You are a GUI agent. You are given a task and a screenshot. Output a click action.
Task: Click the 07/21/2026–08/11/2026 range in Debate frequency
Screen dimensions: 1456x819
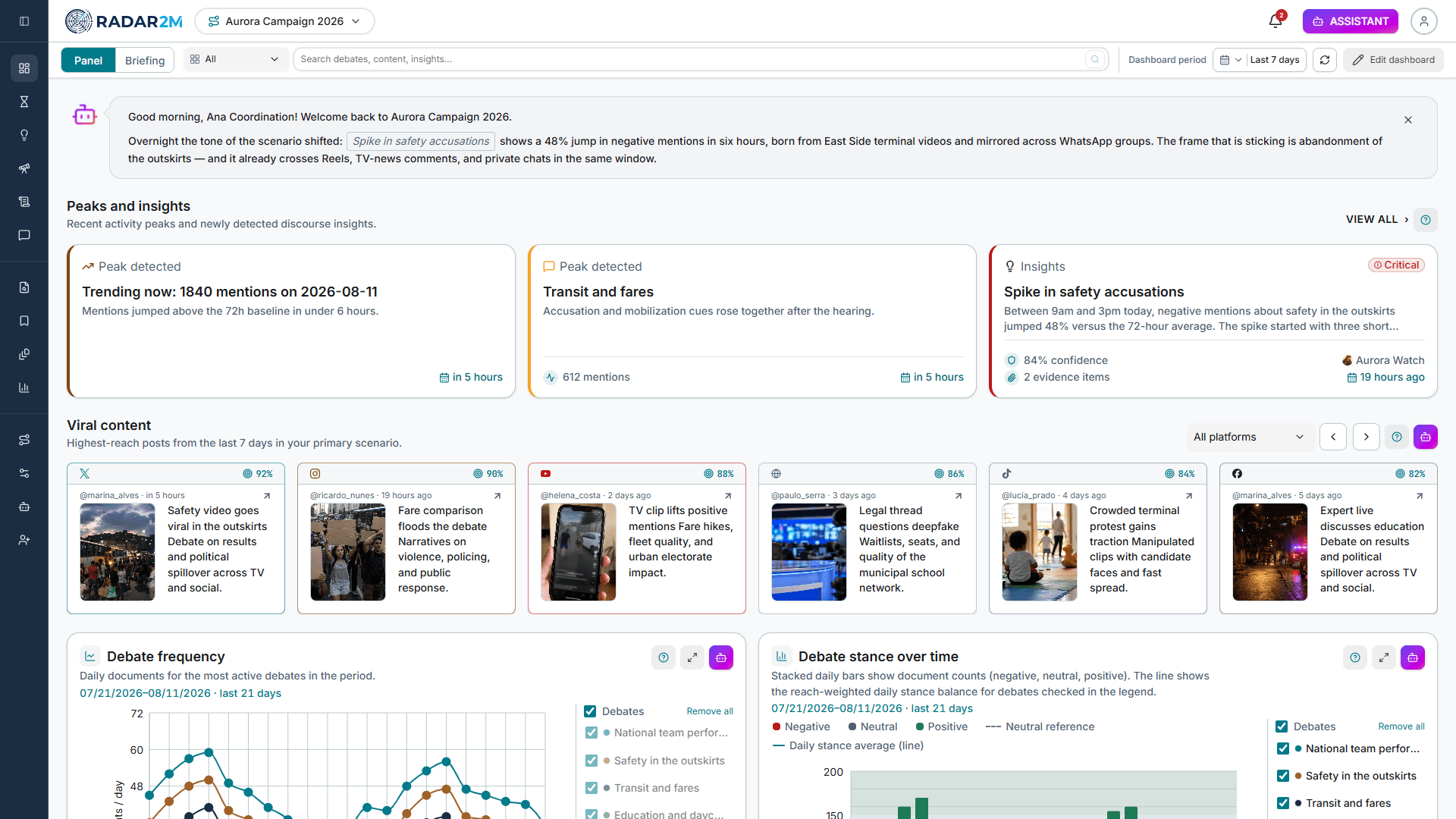tap(180, 693)
